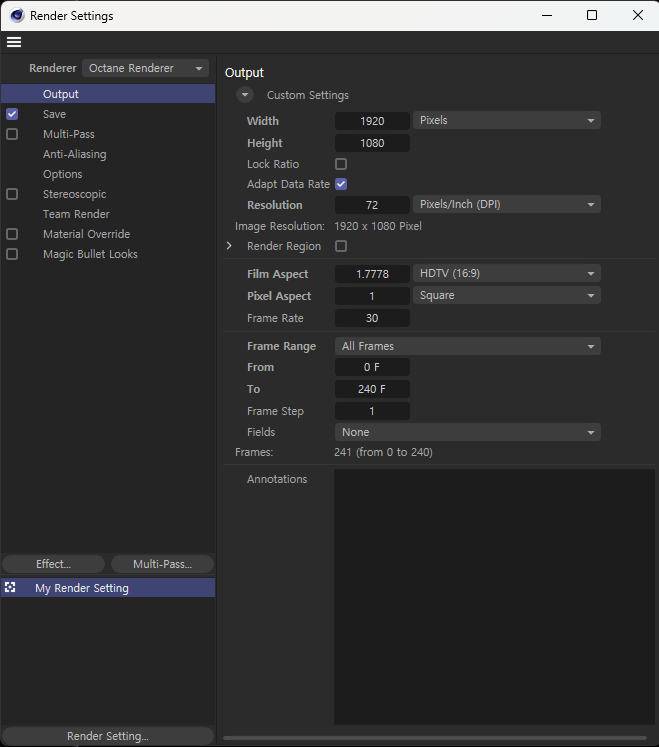
Task: Select My Render Setting in the list
Action: point(108,588)
